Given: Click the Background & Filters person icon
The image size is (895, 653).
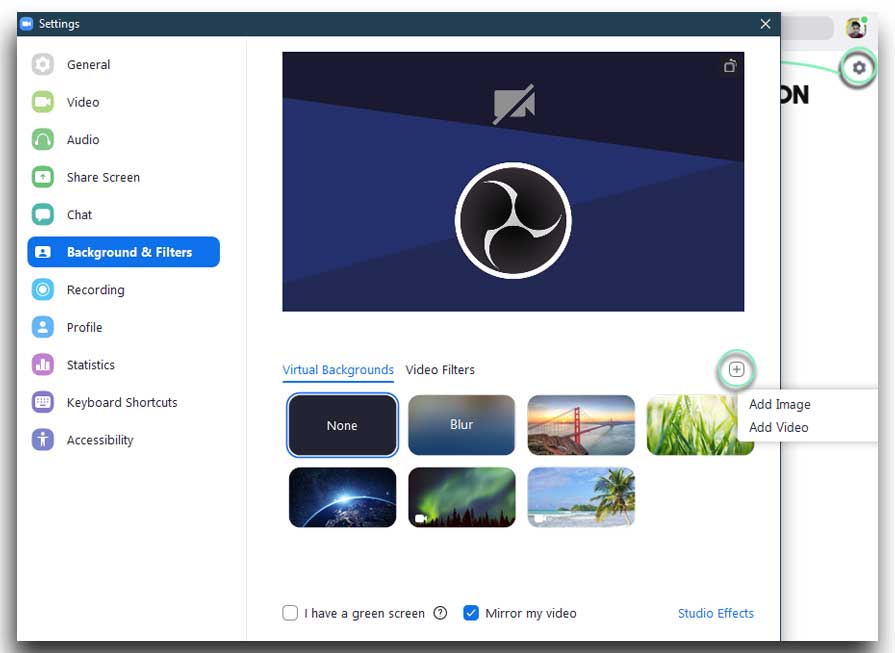Looking at the screenshot, I should pyautogui.click(x=43, y=252).
